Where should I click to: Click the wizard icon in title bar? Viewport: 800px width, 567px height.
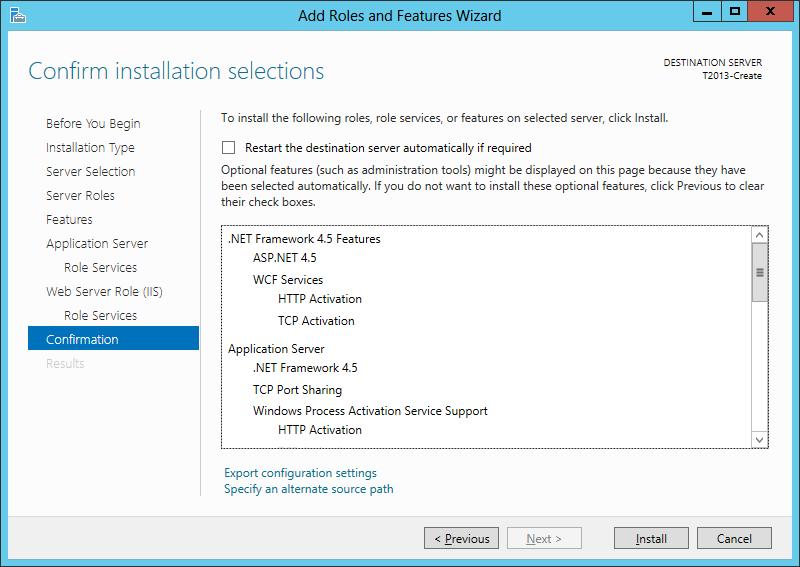tap(17, 15)
